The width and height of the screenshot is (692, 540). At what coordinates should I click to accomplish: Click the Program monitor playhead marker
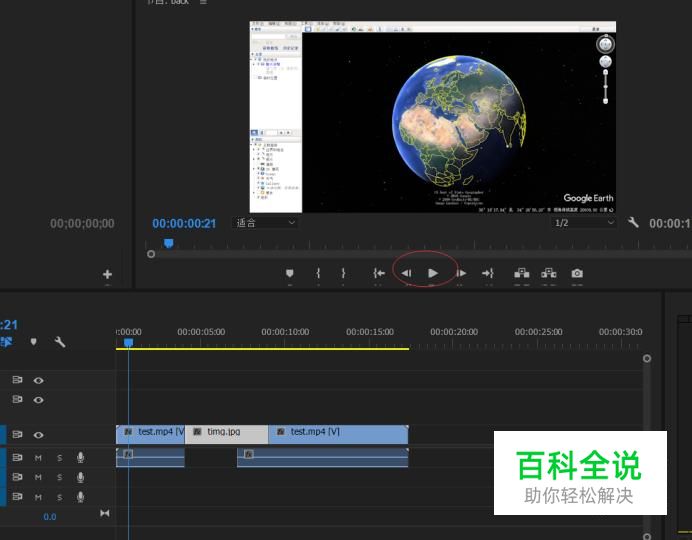(x=169, y=243)
